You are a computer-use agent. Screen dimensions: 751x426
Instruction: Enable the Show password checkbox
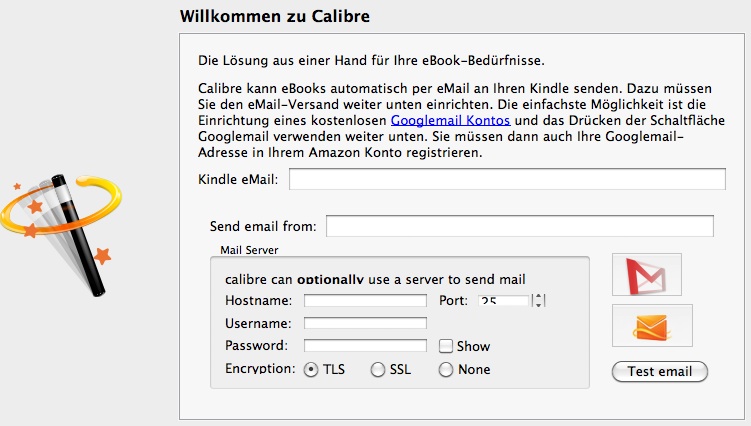pos(446,346)
